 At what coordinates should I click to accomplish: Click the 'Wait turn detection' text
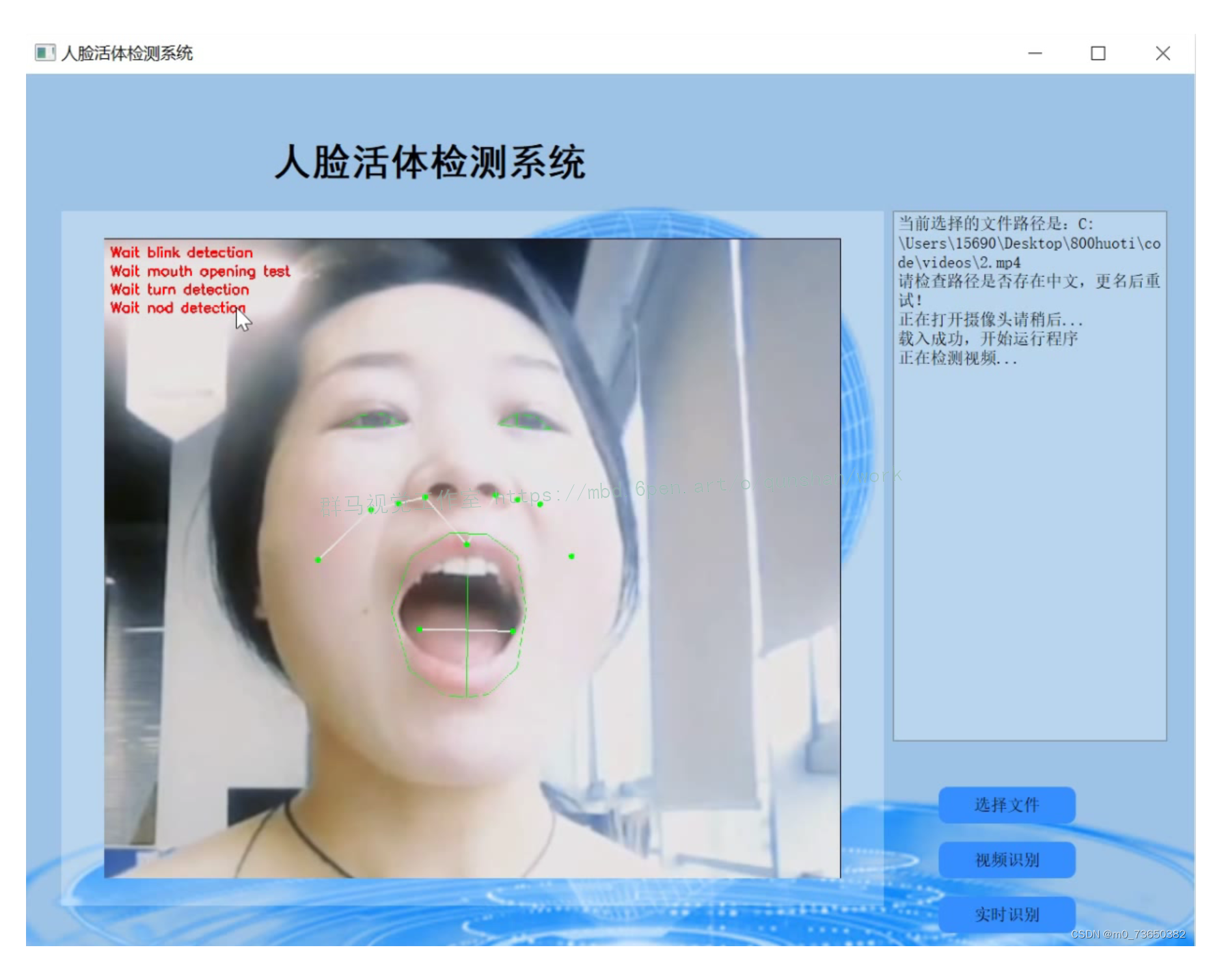tap(179, 290)
